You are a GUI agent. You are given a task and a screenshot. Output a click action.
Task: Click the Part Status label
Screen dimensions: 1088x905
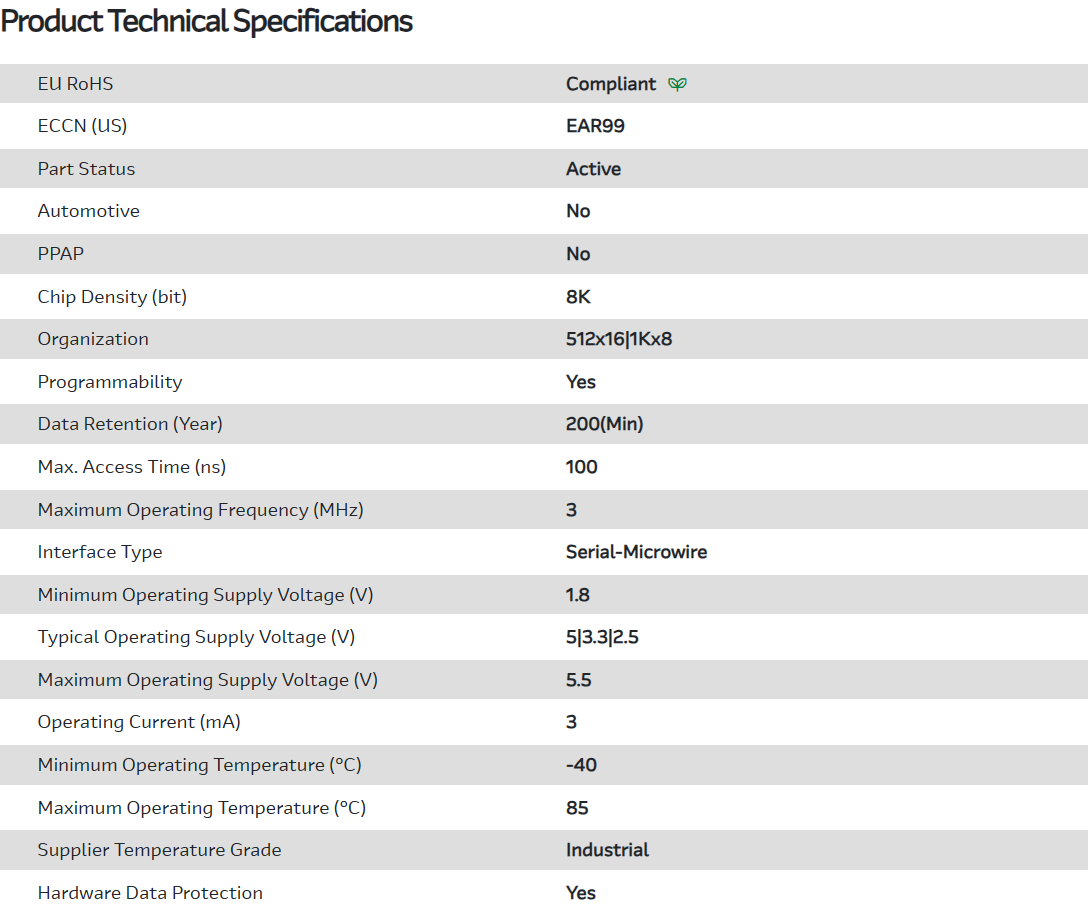pos(86,169)
